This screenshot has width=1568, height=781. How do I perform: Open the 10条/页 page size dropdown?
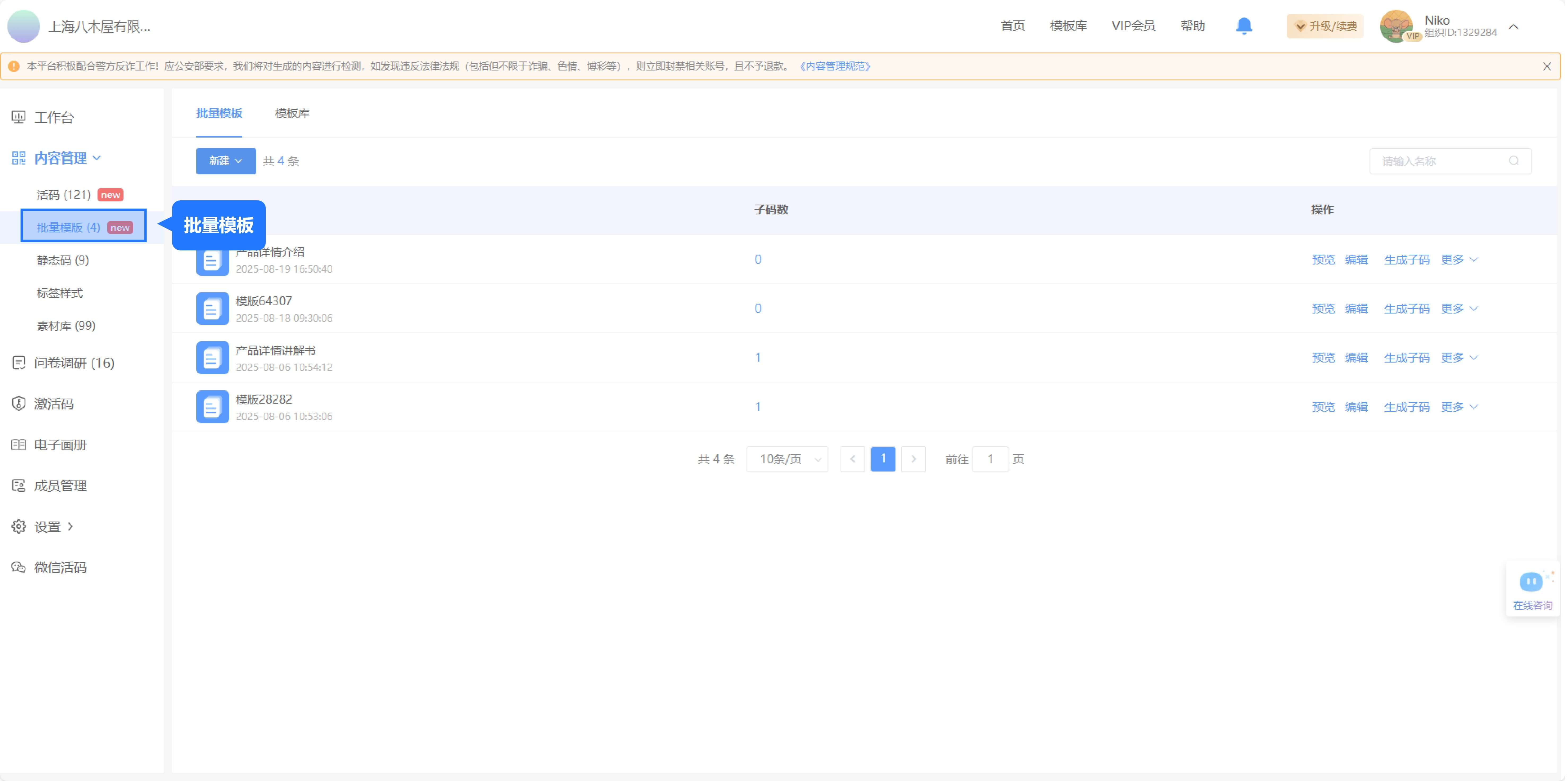pyautogui.click(x=787, y=459)
